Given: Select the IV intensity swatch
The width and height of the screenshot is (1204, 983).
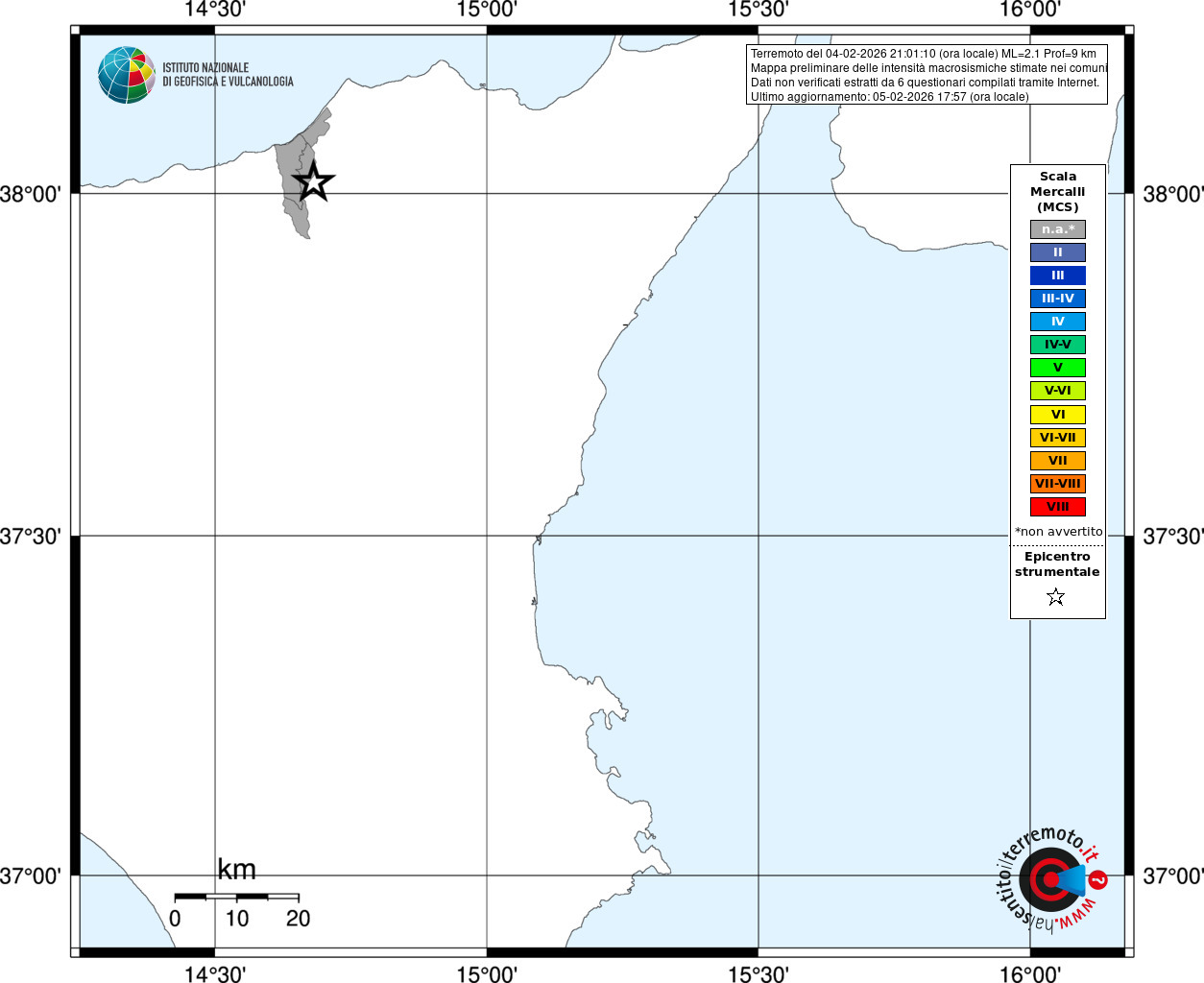Looking at the screenshot, I should [x=1058, y=322].
